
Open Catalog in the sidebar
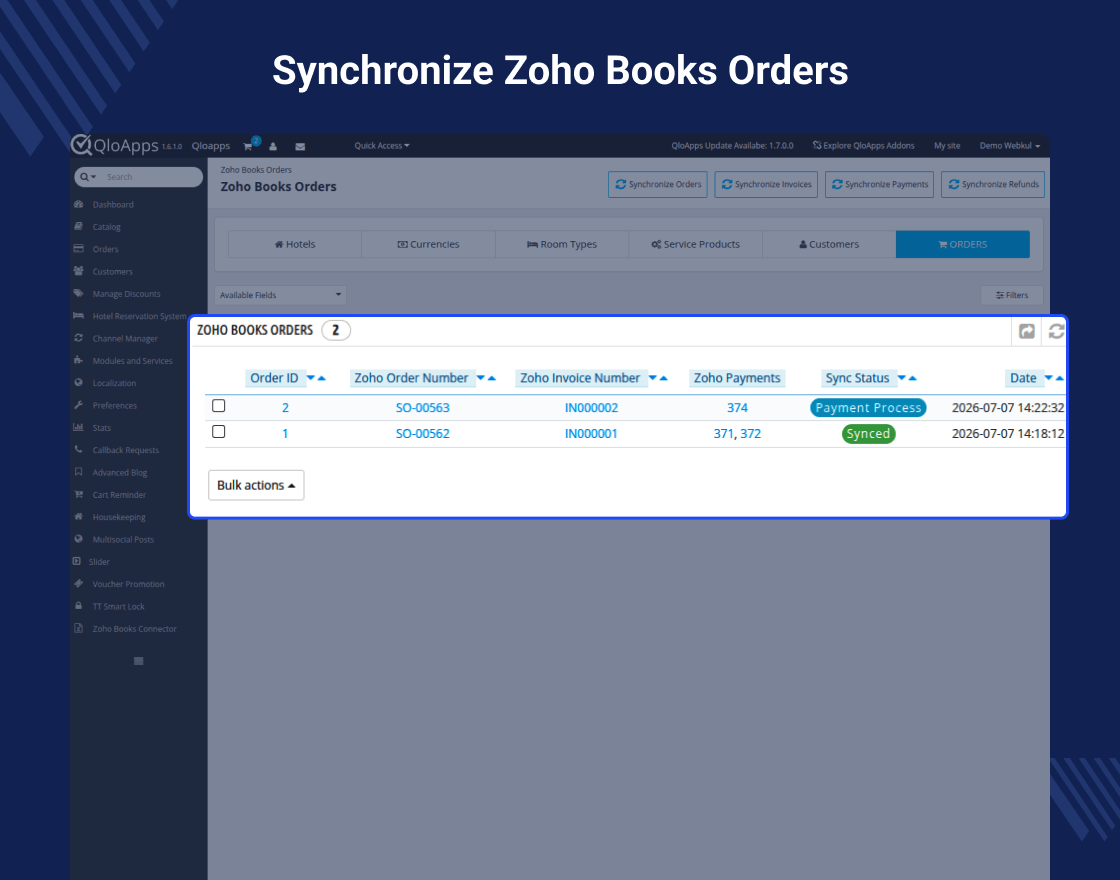106,226
